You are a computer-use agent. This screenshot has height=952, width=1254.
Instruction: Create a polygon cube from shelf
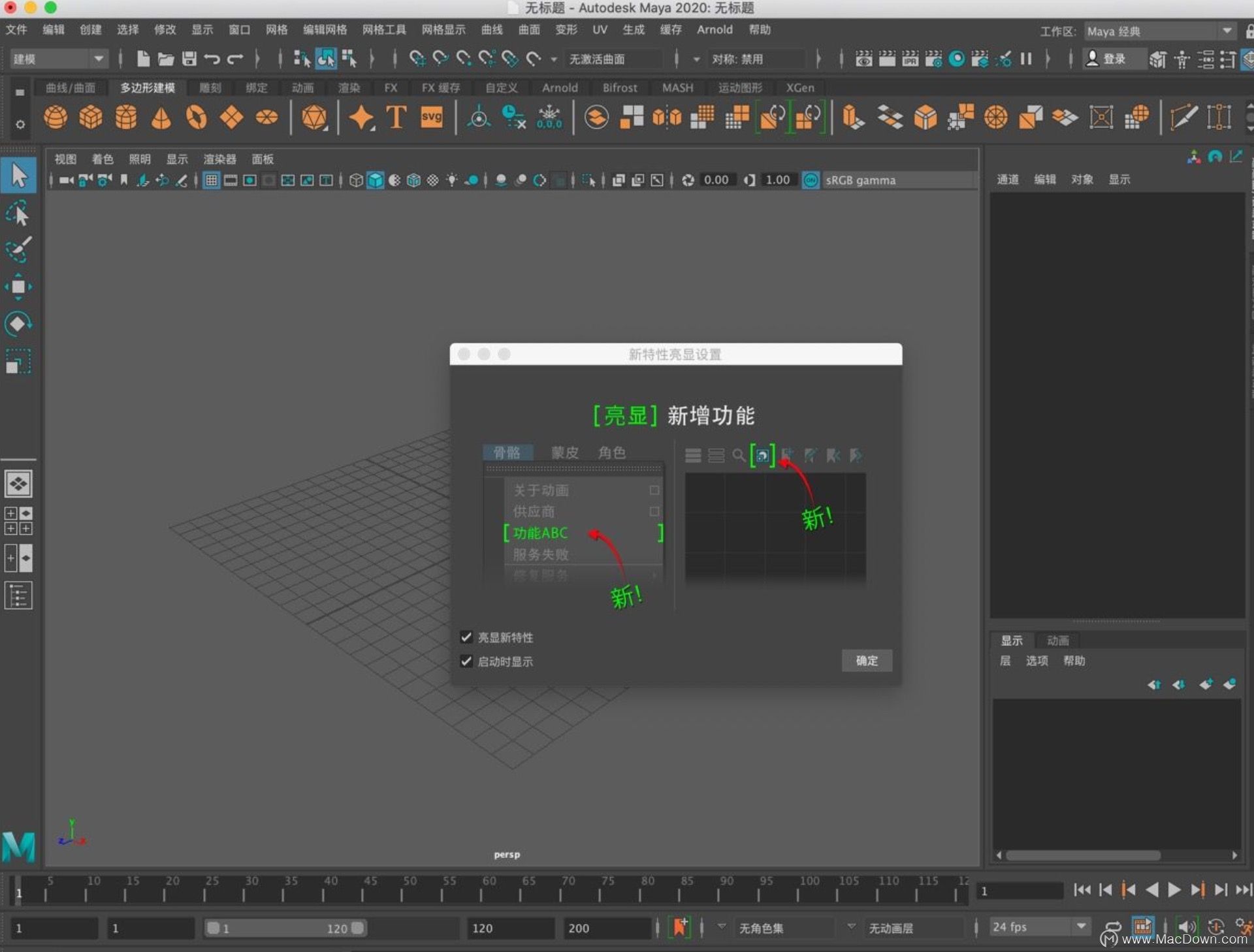91,118
